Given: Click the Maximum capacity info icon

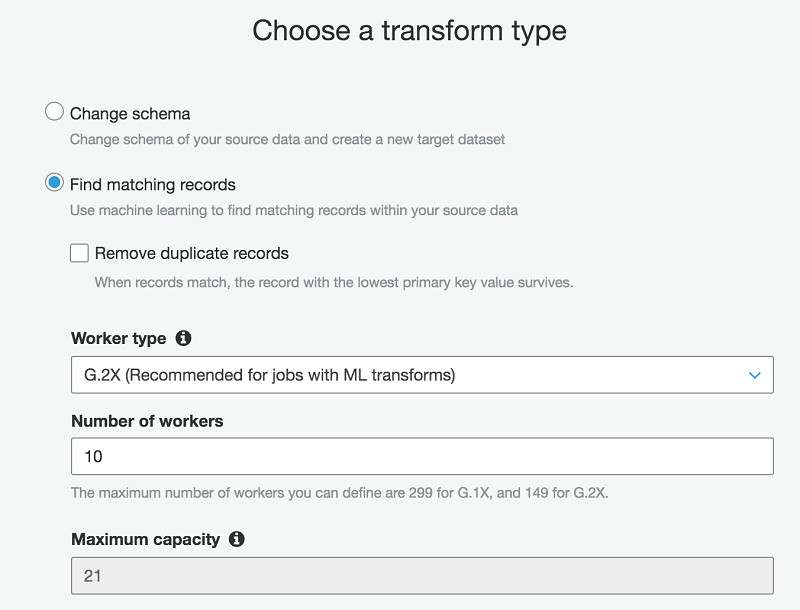Looking at the screenshot, I should coord(237,539).
